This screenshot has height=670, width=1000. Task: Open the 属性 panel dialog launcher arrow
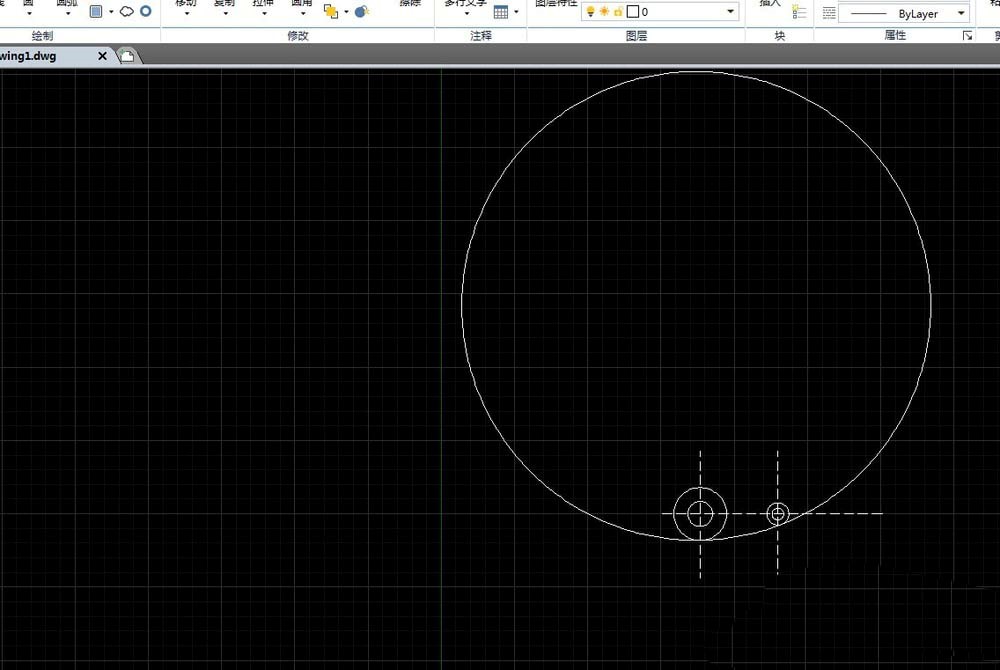pyautogui.click(x=967, y=35)
